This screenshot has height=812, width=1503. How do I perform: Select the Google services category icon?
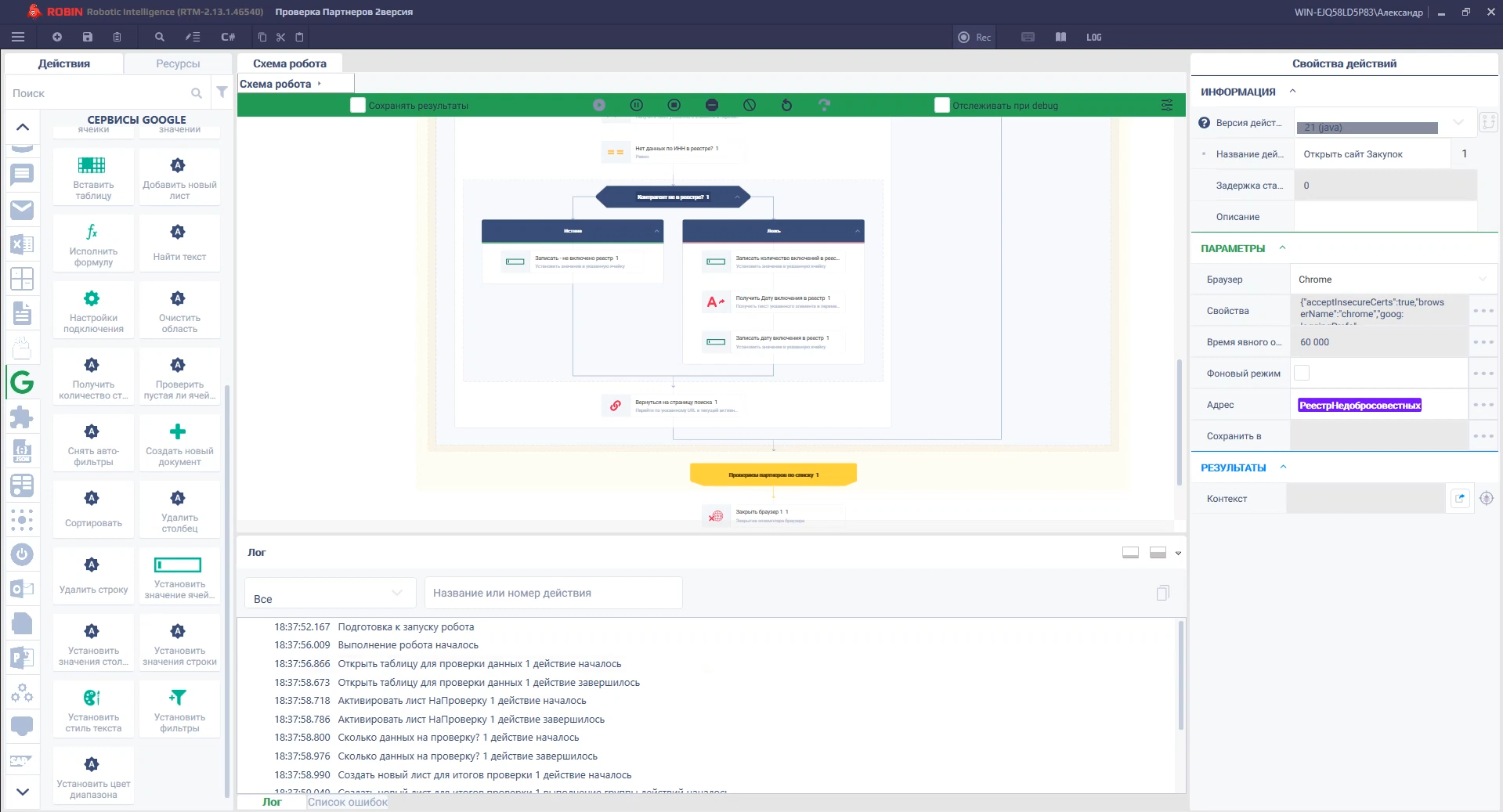(x=22, y=382)
